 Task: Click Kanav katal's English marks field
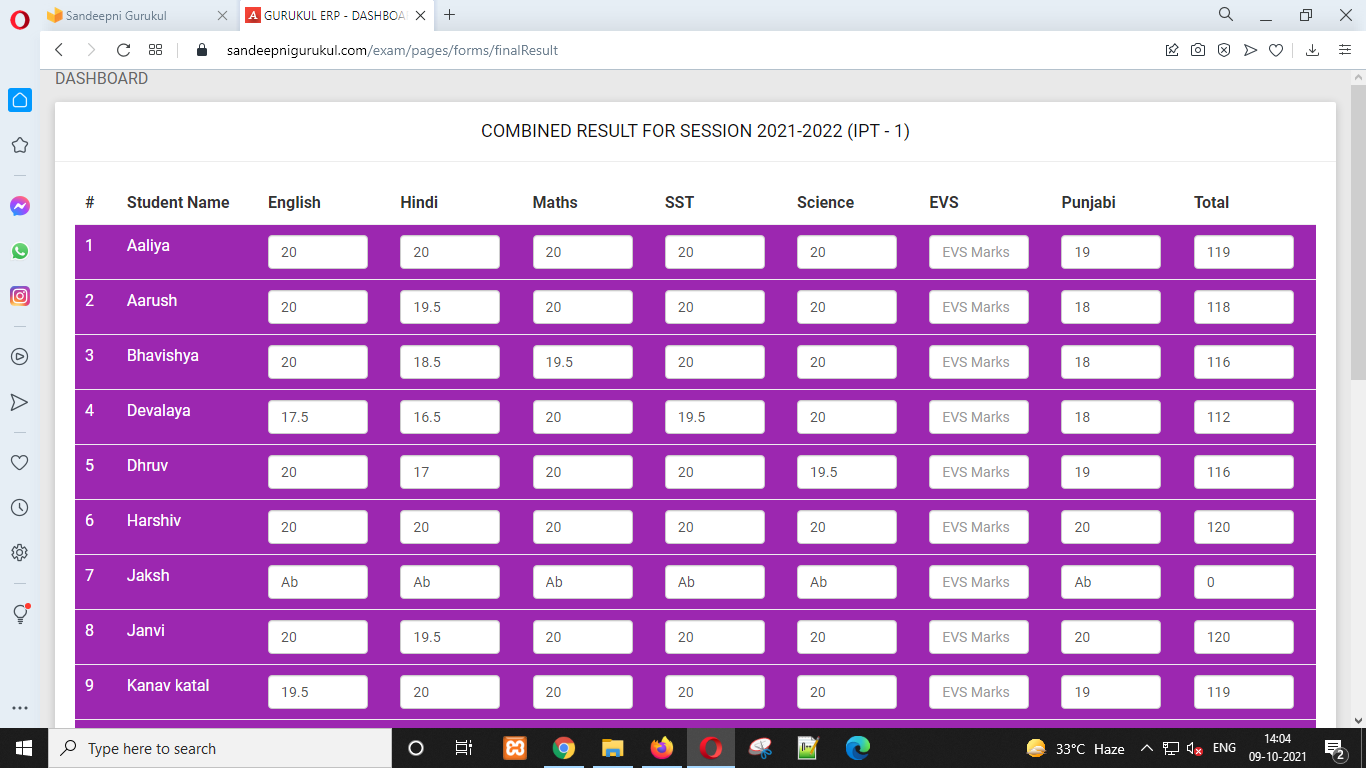pos(318,692)
